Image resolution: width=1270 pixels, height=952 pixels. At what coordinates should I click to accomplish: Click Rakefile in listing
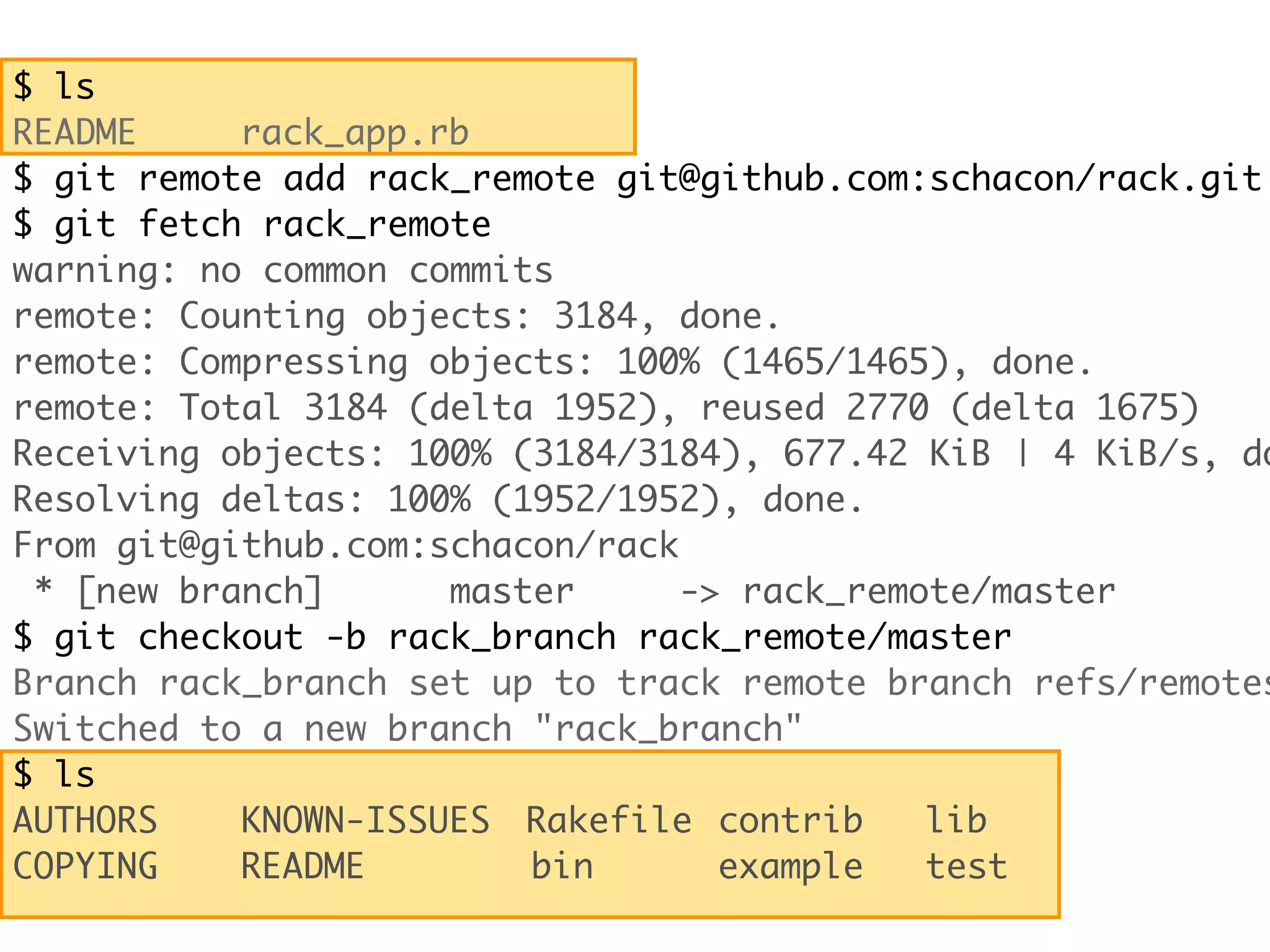point(609,821)
